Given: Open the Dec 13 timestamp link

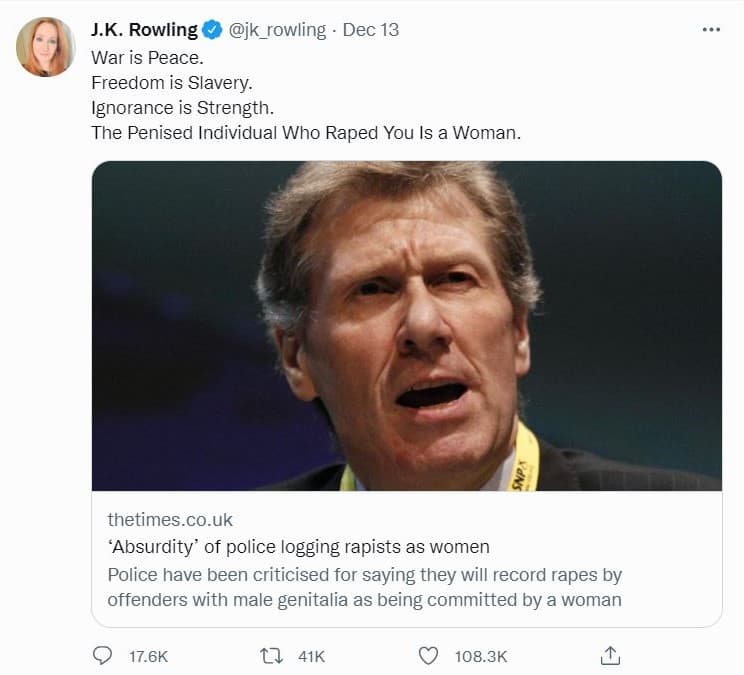Looking at the screenshot, I should point(371,30).
